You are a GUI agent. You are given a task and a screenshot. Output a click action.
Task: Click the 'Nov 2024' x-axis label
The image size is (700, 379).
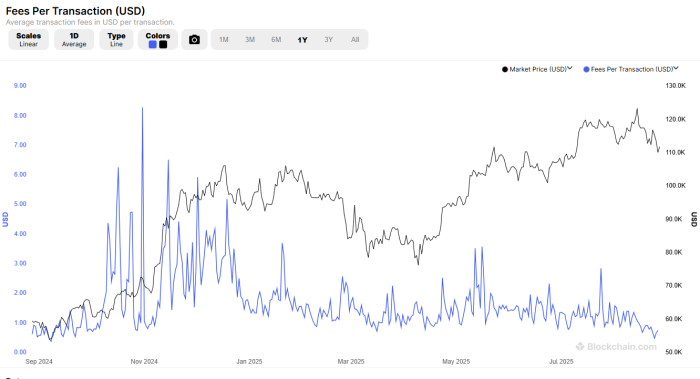pos(144,362)
